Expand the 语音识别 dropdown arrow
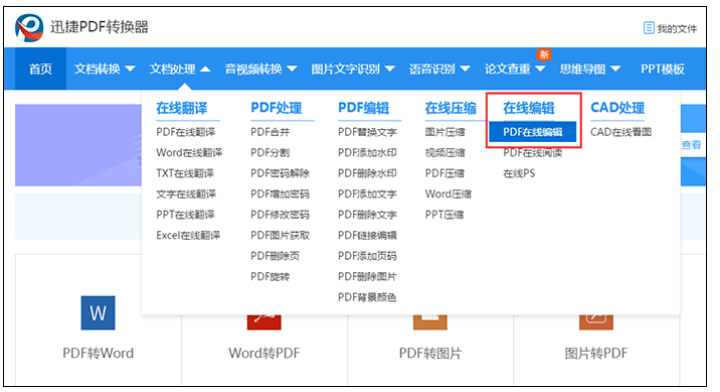 pos(465,69)
